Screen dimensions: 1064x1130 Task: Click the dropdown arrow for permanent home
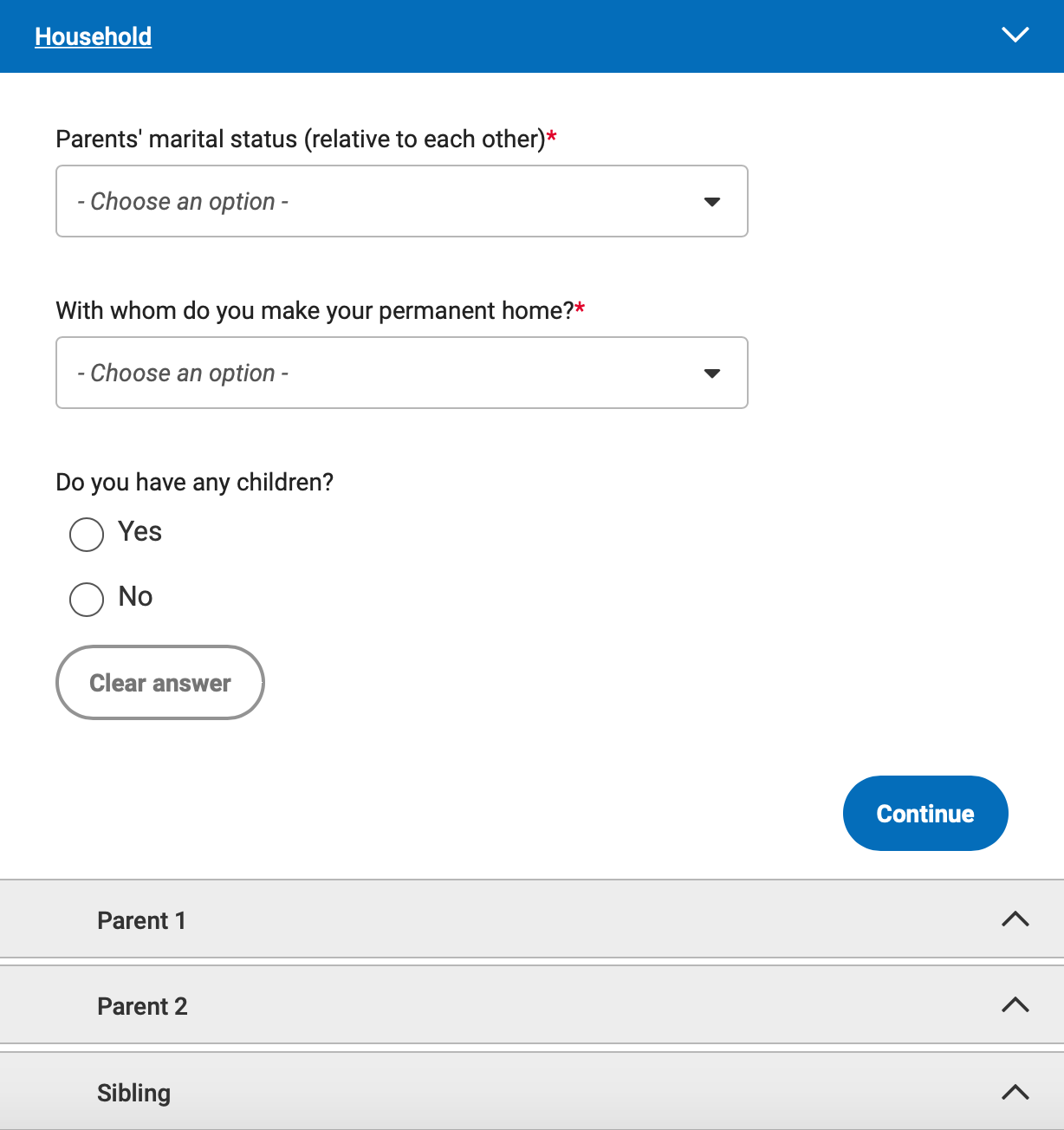[x=711, y=373]
